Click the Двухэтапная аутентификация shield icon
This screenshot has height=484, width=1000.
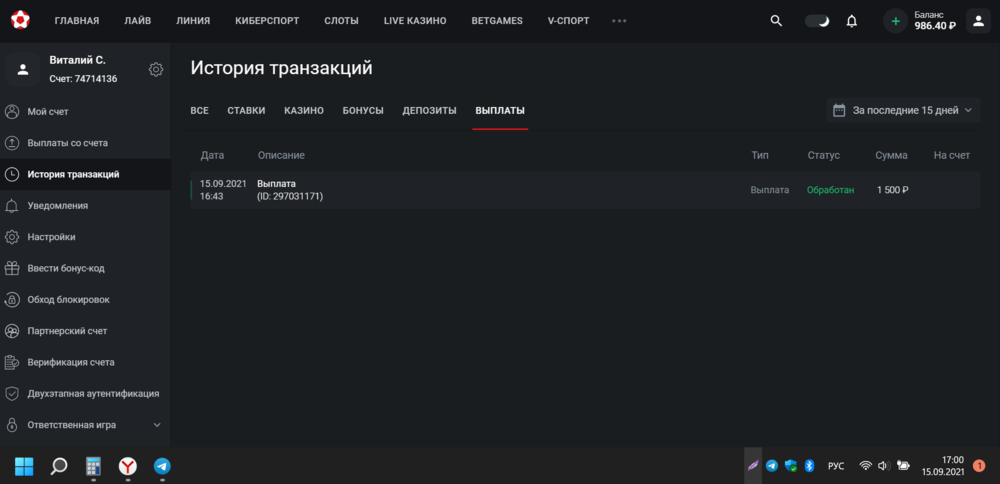click(11, 393)
